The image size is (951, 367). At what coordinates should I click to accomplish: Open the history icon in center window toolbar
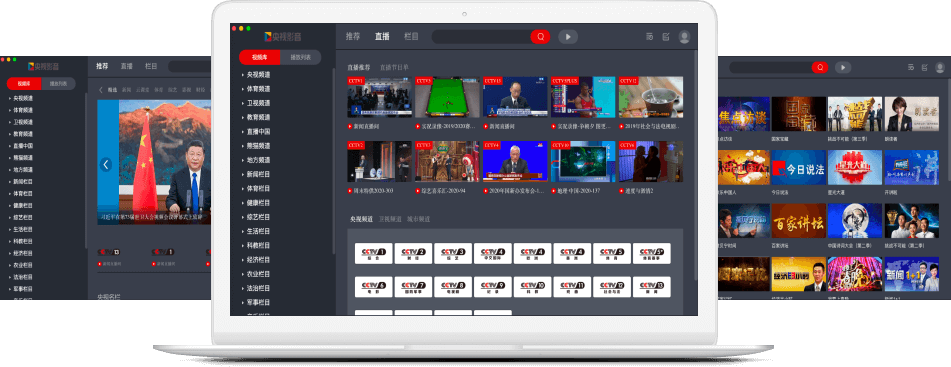click(x=650, y=37)
